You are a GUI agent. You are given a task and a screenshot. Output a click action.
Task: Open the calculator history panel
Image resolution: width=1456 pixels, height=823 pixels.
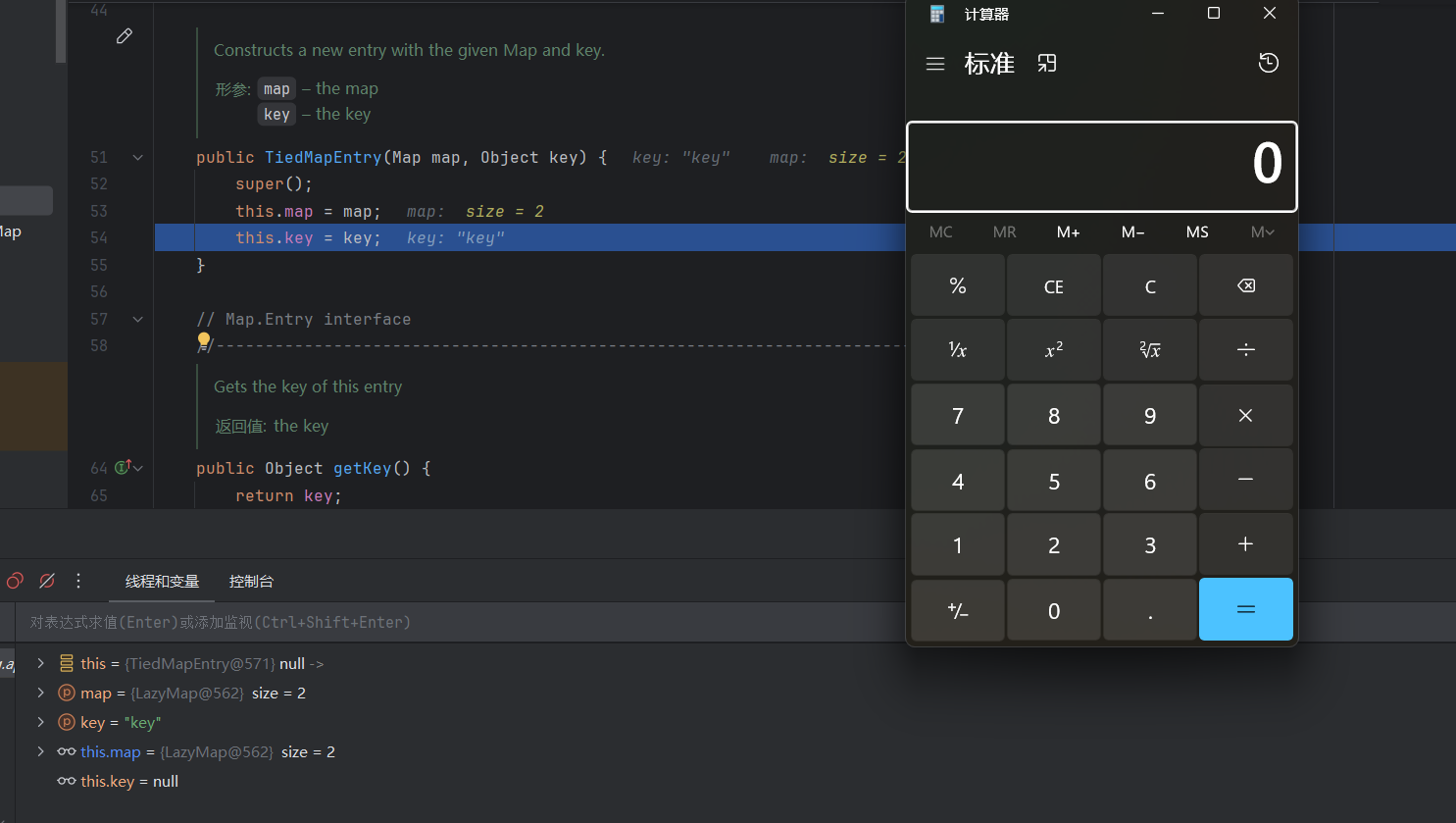click(x=1268, y=64)
